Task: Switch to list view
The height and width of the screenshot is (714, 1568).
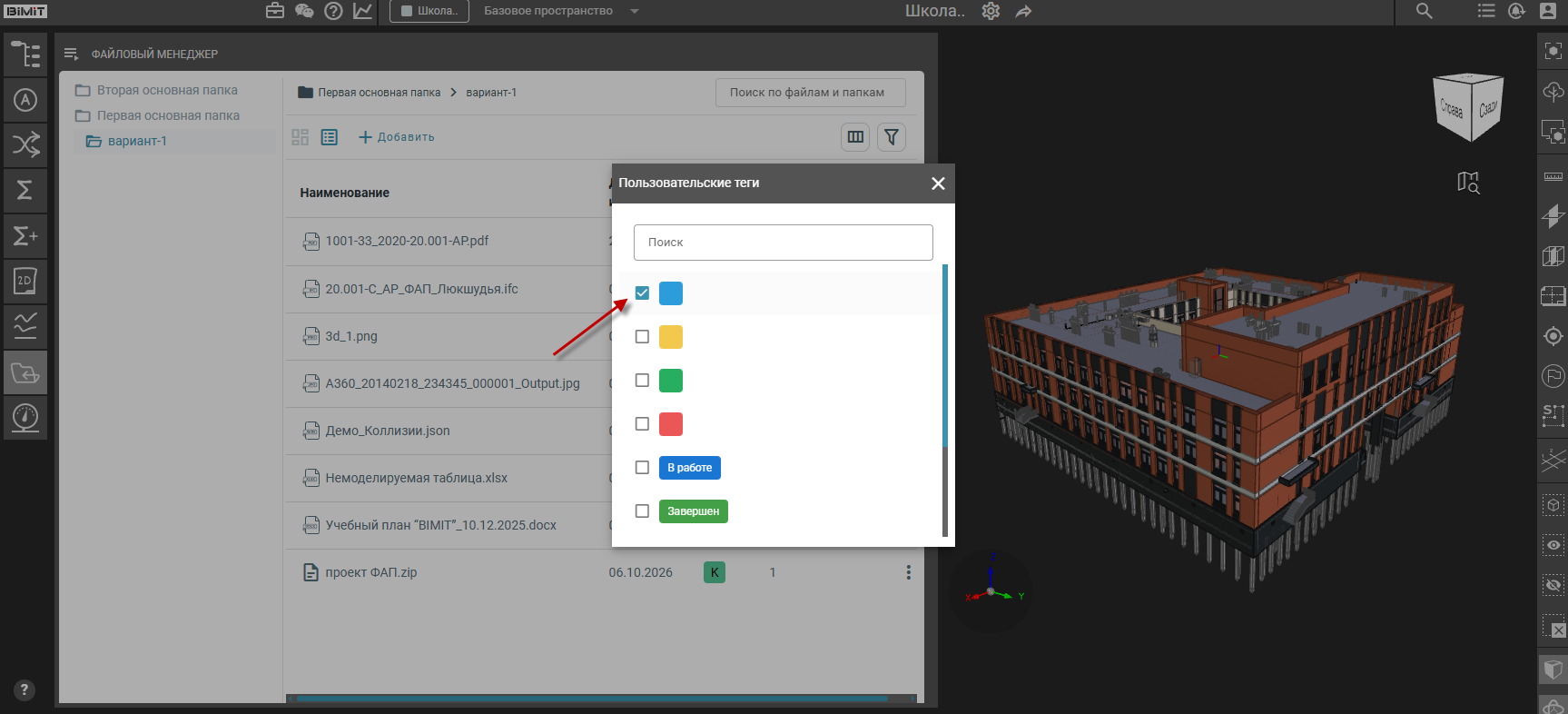Action: click(330, 137)
